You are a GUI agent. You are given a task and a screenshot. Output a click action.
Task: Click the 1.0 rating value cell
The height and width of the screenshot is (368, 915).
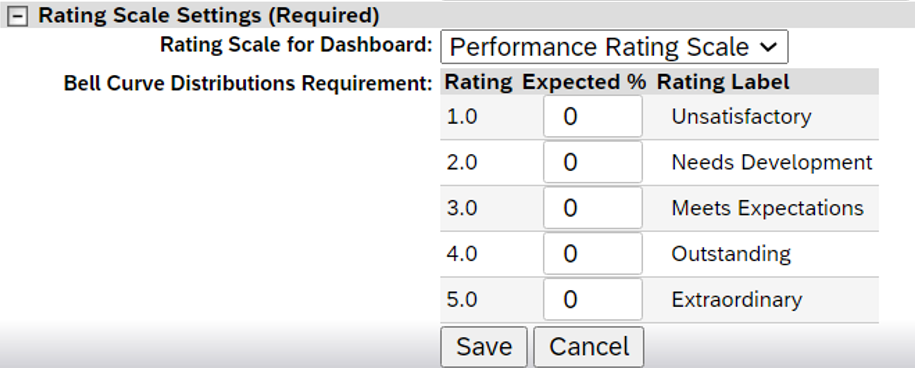(462, 117)
